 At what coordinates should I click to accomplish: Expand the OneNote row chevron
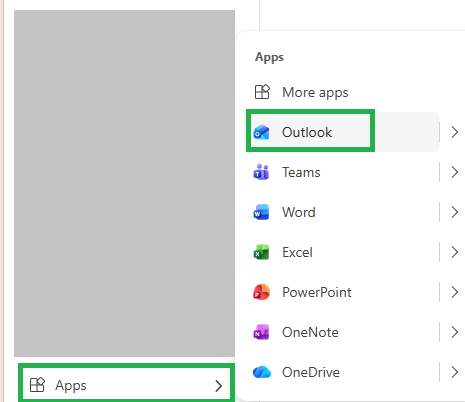[454, 332]
